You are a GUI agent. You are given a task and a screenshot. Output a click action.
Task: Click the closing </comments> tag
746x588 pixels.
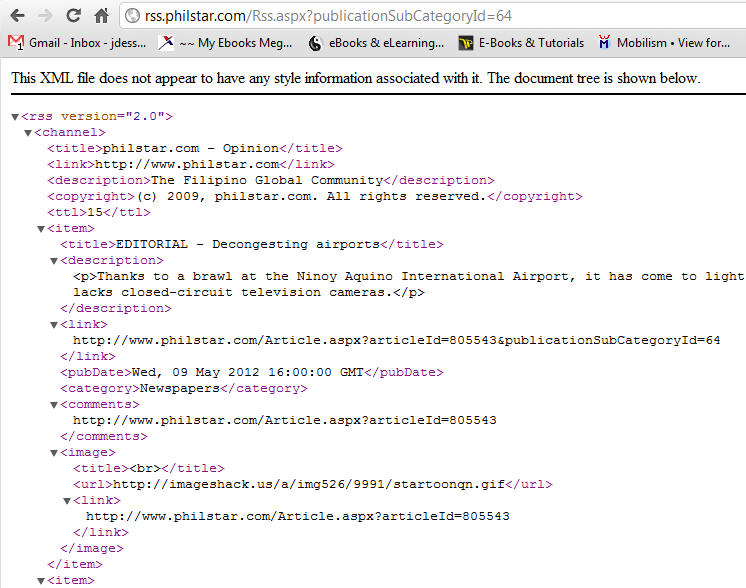104,437
